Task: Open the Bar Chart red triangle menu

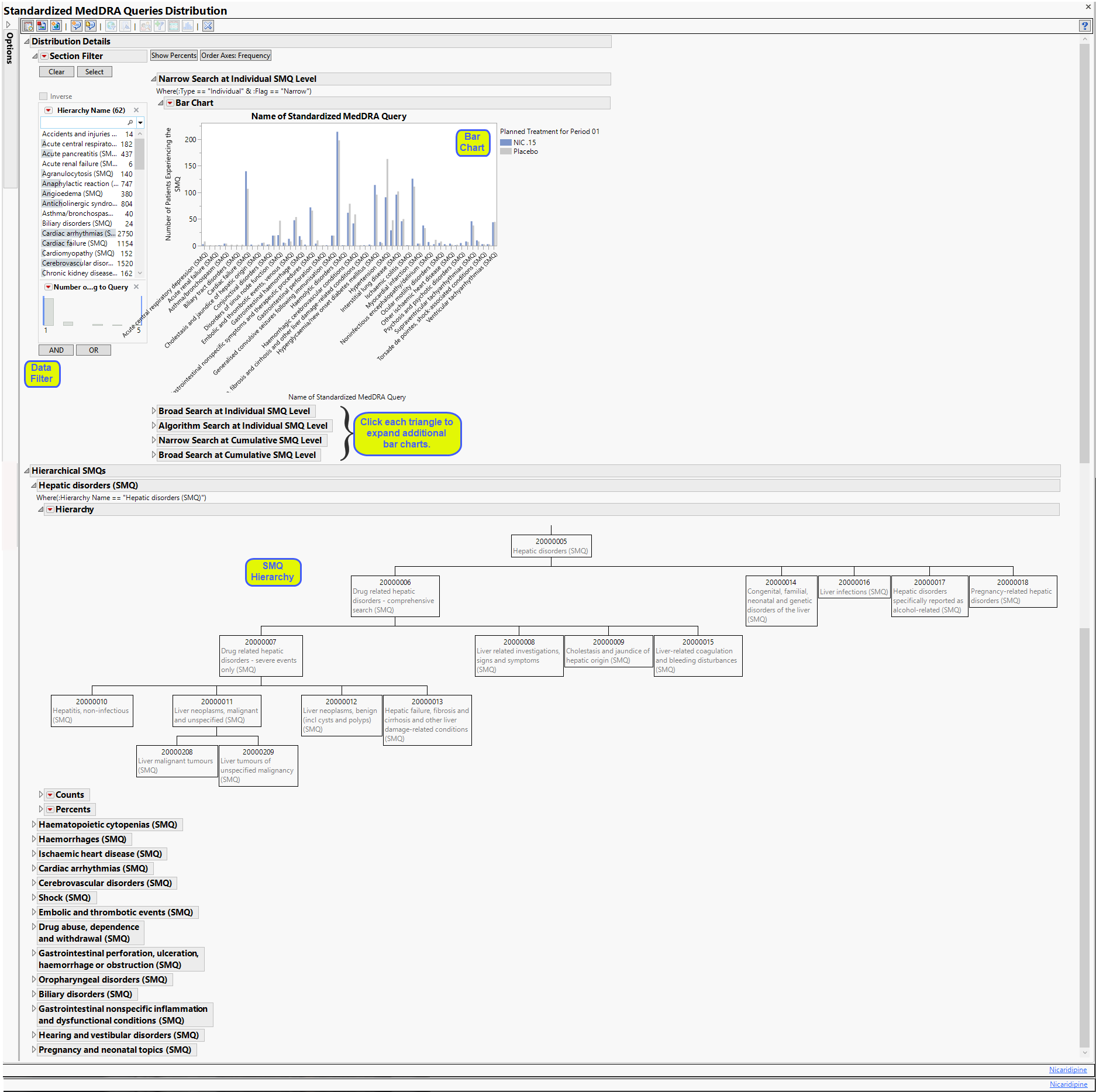Action: click(x=170, y=103)
